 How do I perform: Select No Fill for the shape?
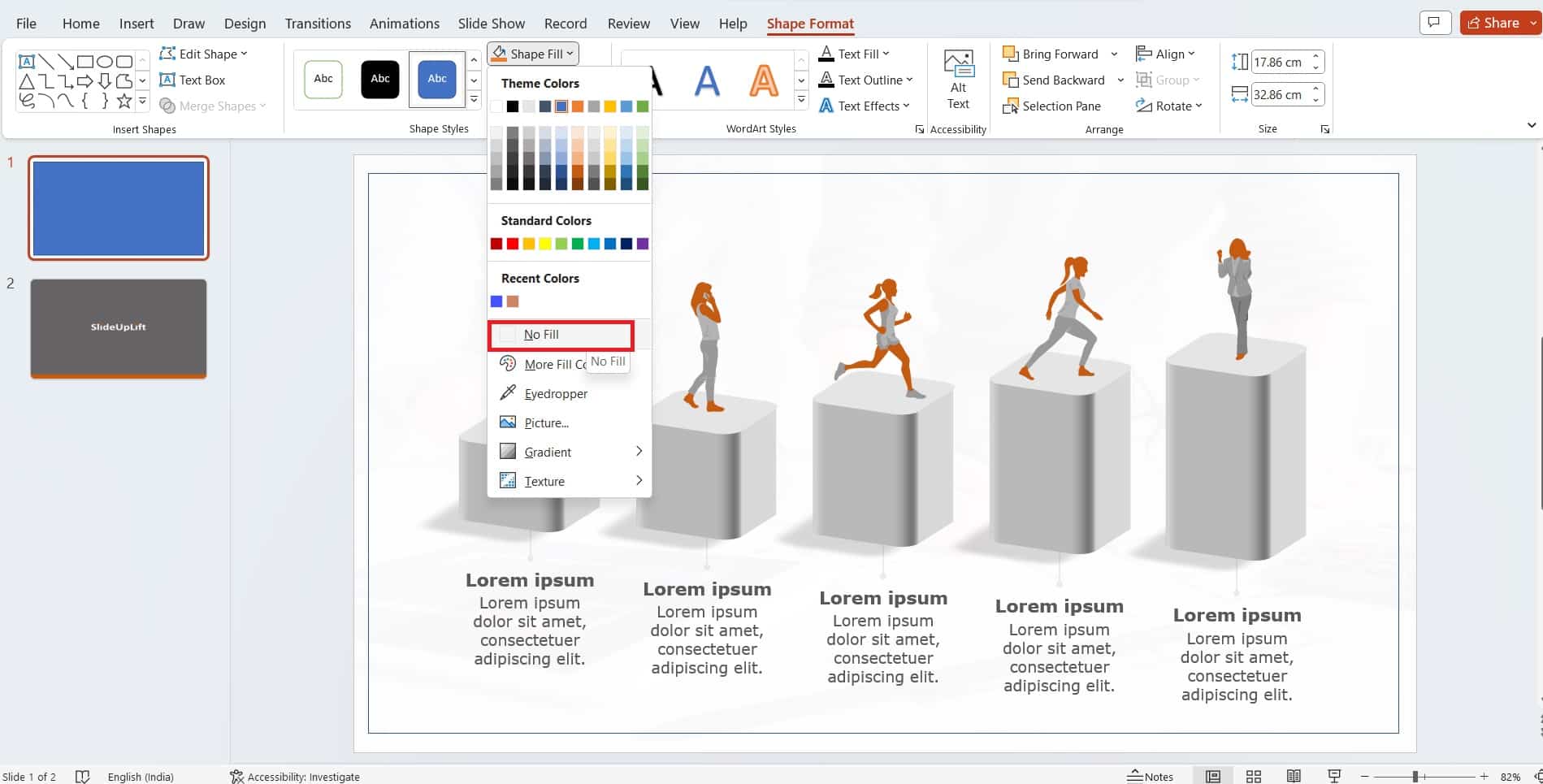point(541,334)
